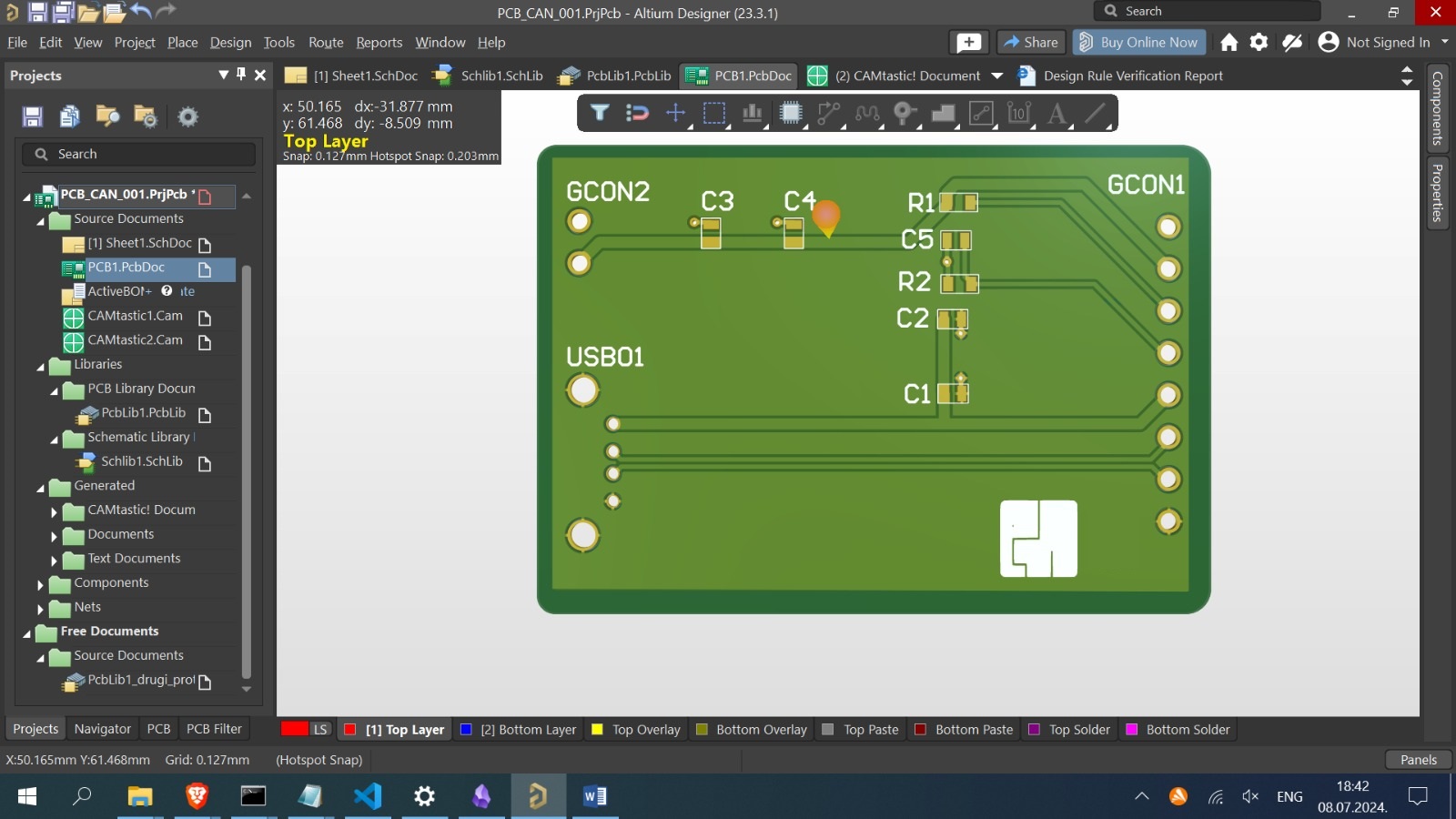Activate the rectangular selection tool

click(x=714, y=113)
